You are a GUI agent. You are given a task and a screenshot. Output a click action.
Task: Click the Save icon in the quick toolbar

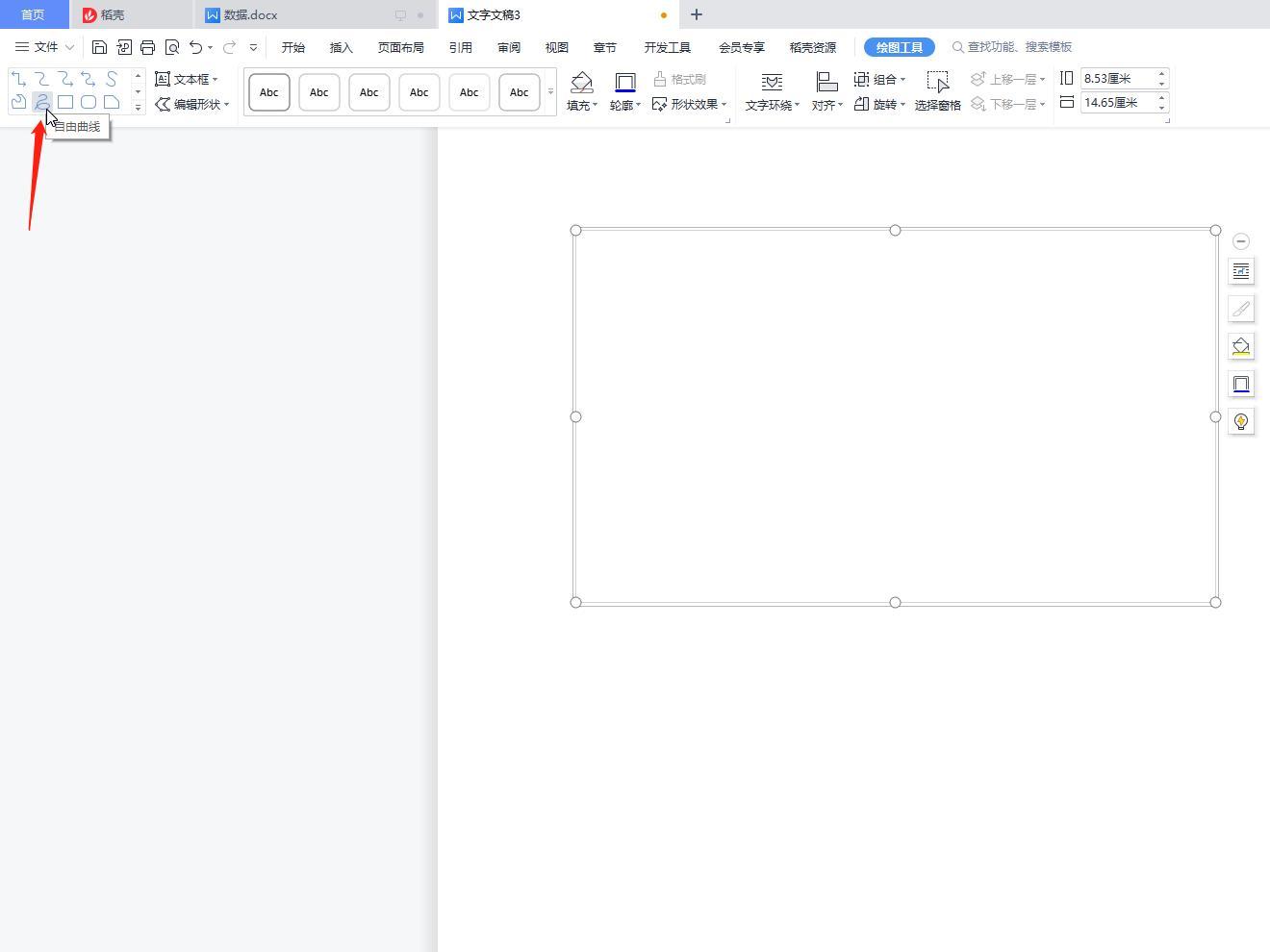click(x=99, y=47)
